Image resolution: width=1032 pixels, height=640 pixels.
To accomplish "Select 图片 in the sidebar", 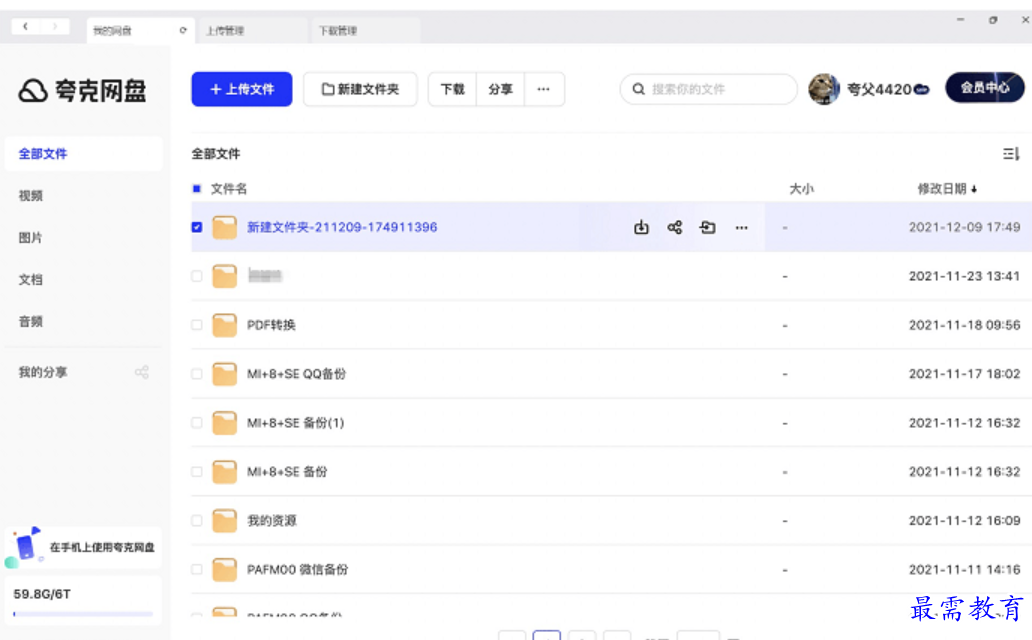I will point(30,238).
